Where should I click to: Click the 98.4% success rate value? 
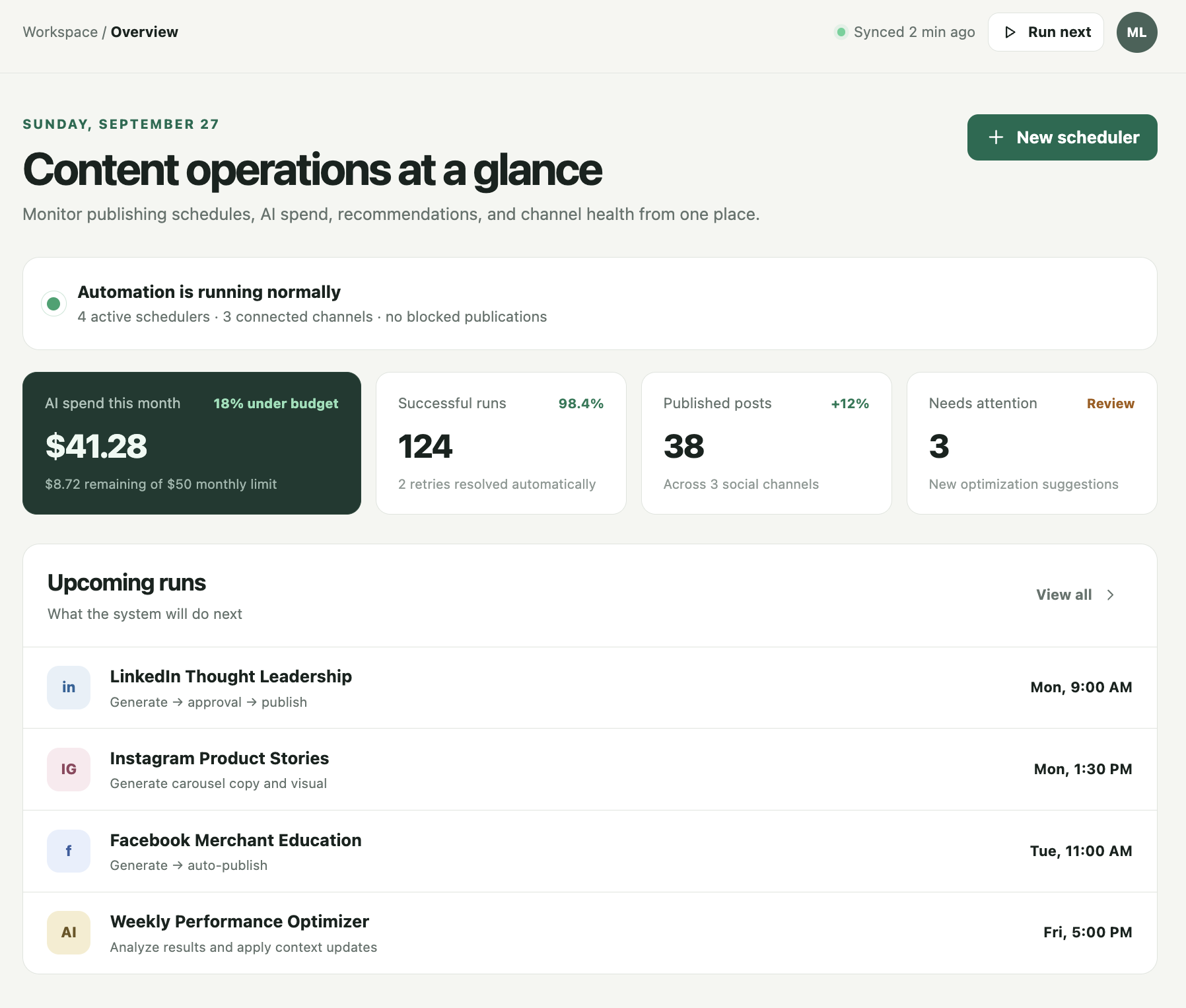[x=581, y=404]
